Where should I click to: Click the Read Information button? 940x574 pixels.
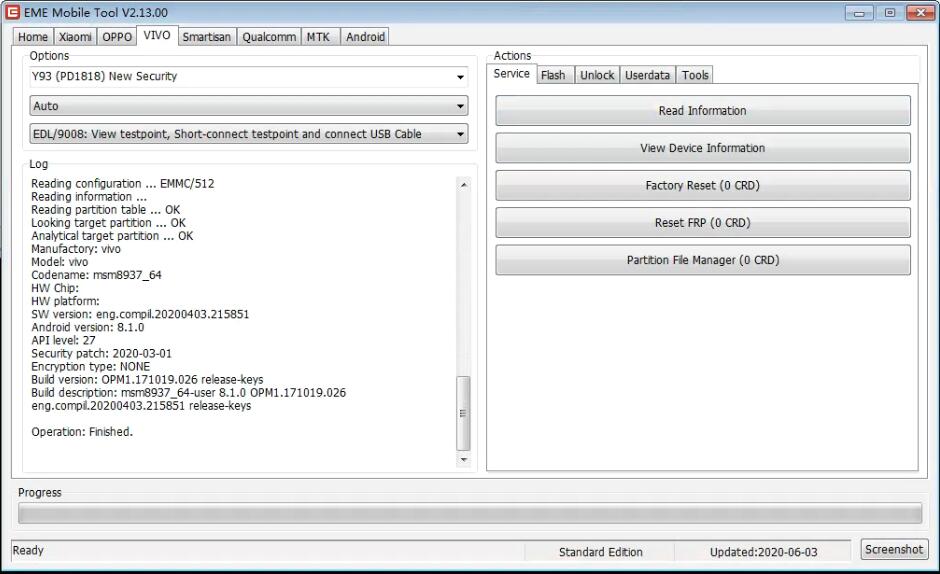(703, 110)
